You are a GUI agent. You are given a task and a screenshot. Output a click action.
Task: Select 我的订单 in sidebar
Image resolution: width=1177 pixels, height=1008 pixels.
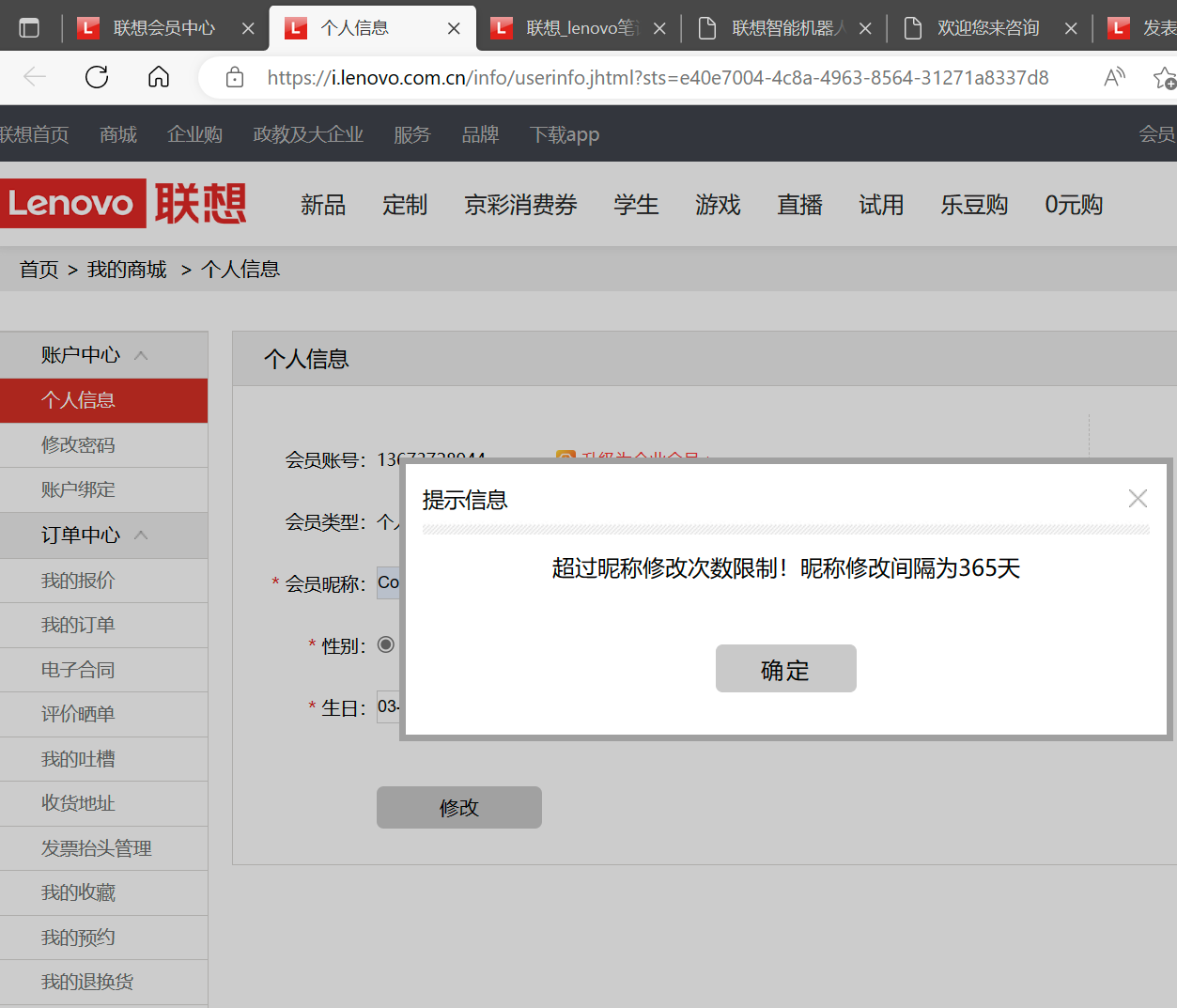(103, 625)
